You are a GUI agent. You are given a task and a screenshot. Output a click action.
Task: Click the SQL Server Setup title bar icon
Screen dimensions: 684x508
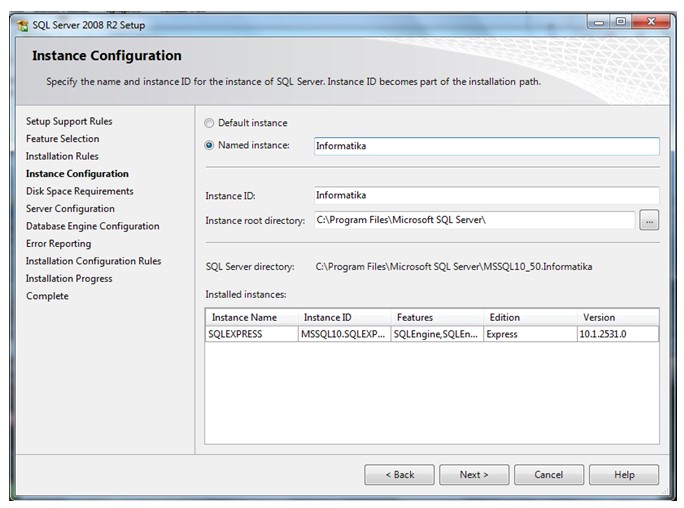point(22,25)
